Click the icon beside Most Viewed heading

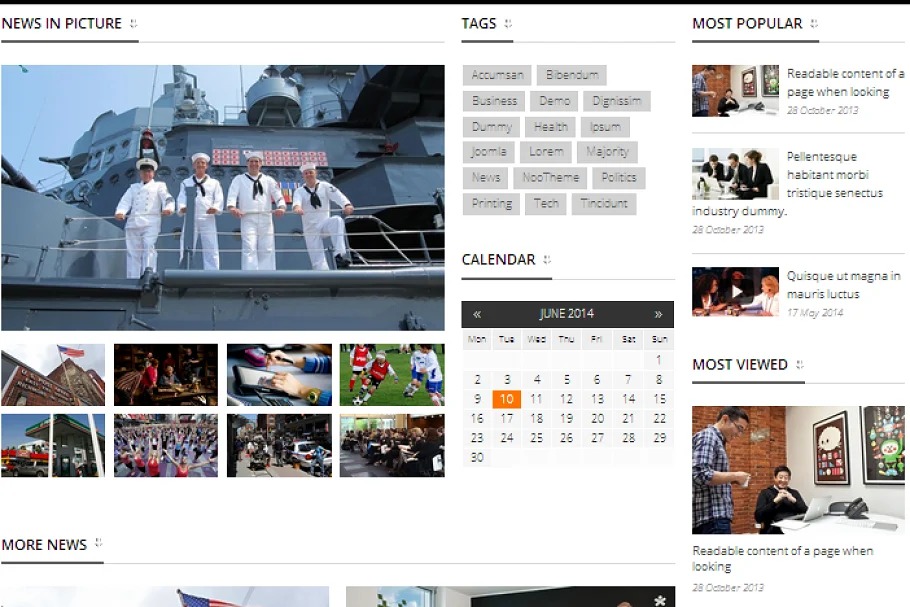click(x=800, y=365)
